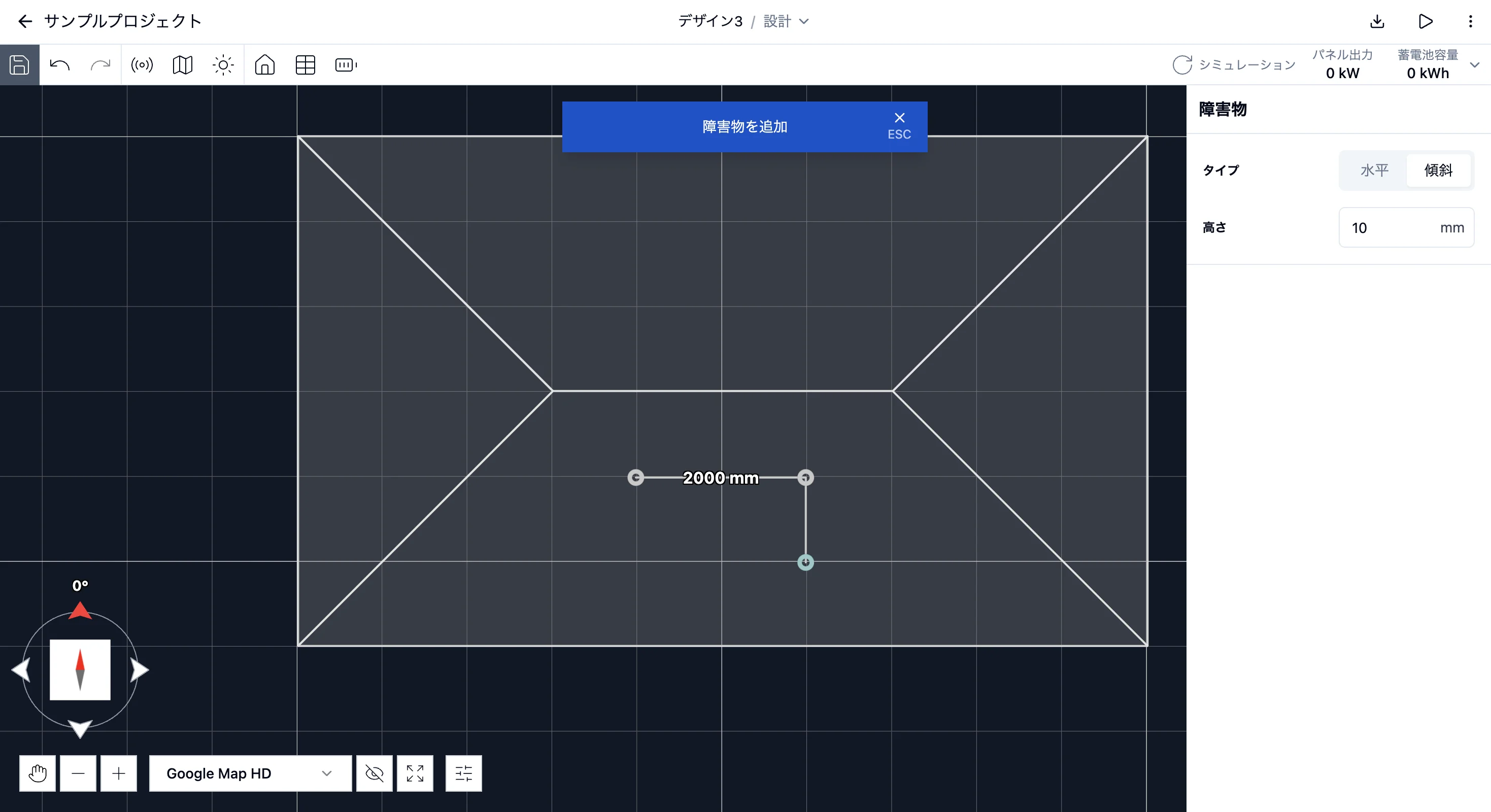Toggle map visibility eye icon
The image size is (1491, 812).
click(375, 773)
